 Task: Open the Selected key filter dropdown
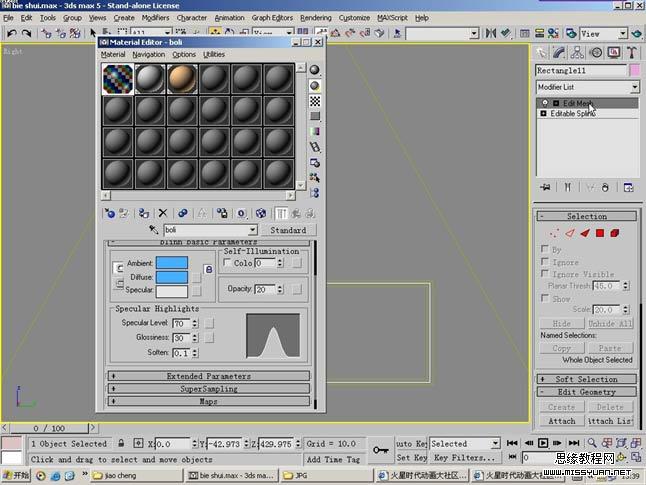tap(495, 443)
